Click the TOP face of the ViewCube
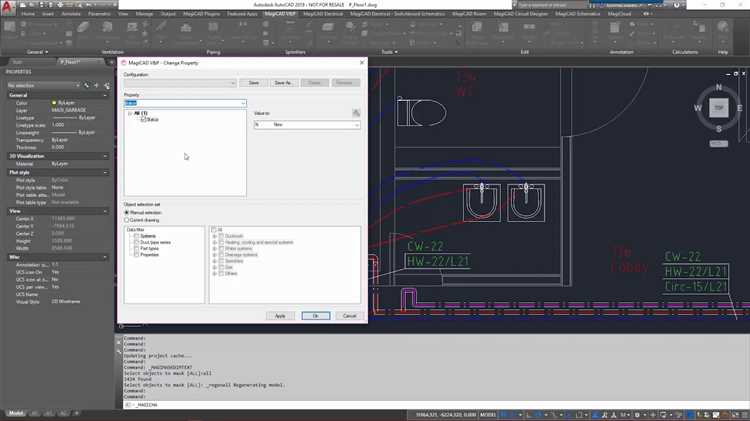This screenshot has height=421, width=750. [x=718, y=108]
